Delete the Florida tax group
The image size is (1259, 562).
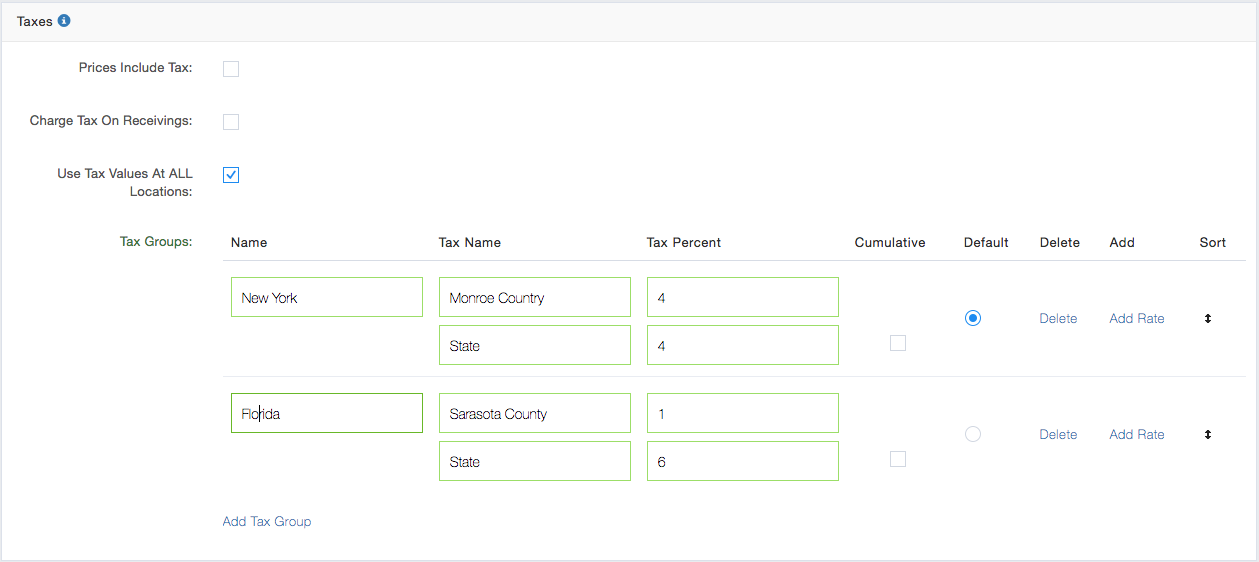[1058, 435]
